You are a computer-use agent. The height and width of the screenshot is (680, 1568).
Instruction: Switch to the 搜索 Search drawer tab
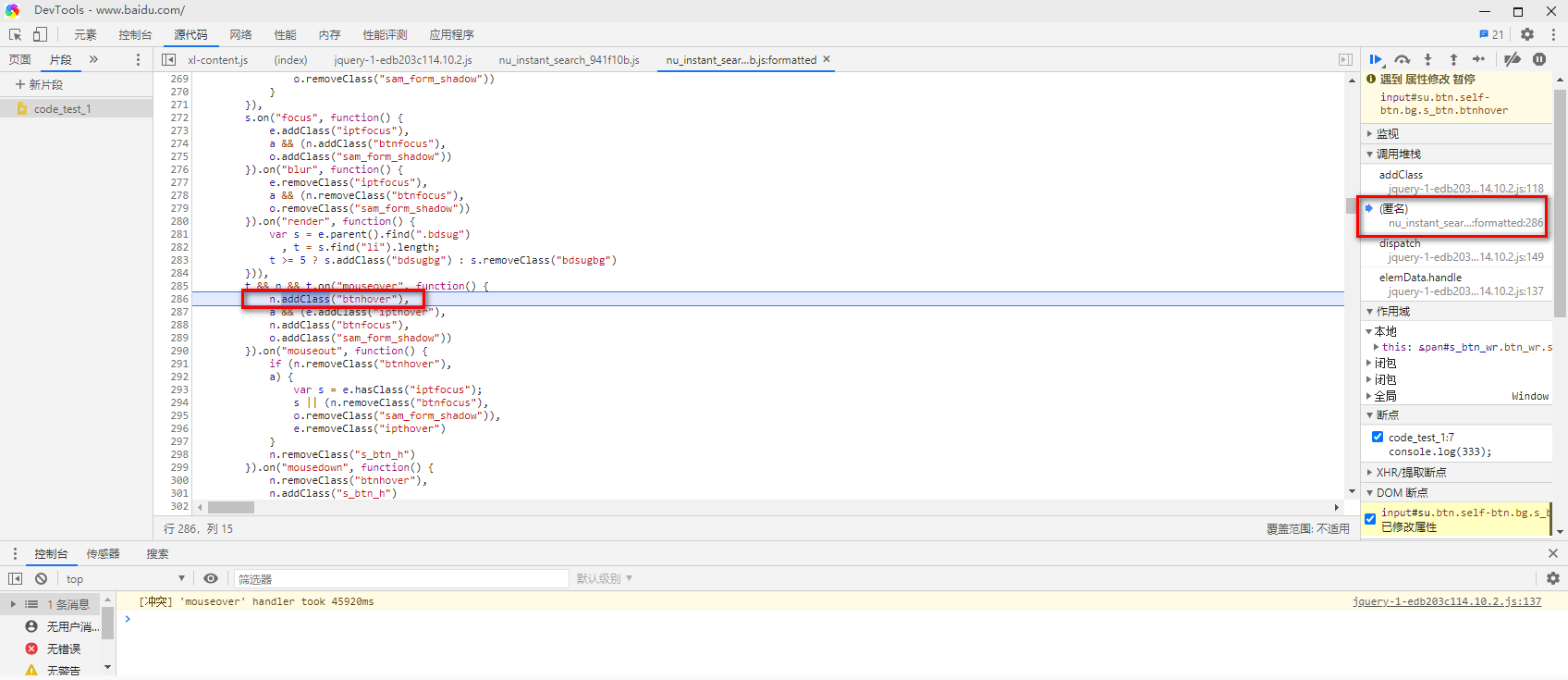tap(157, 553)
